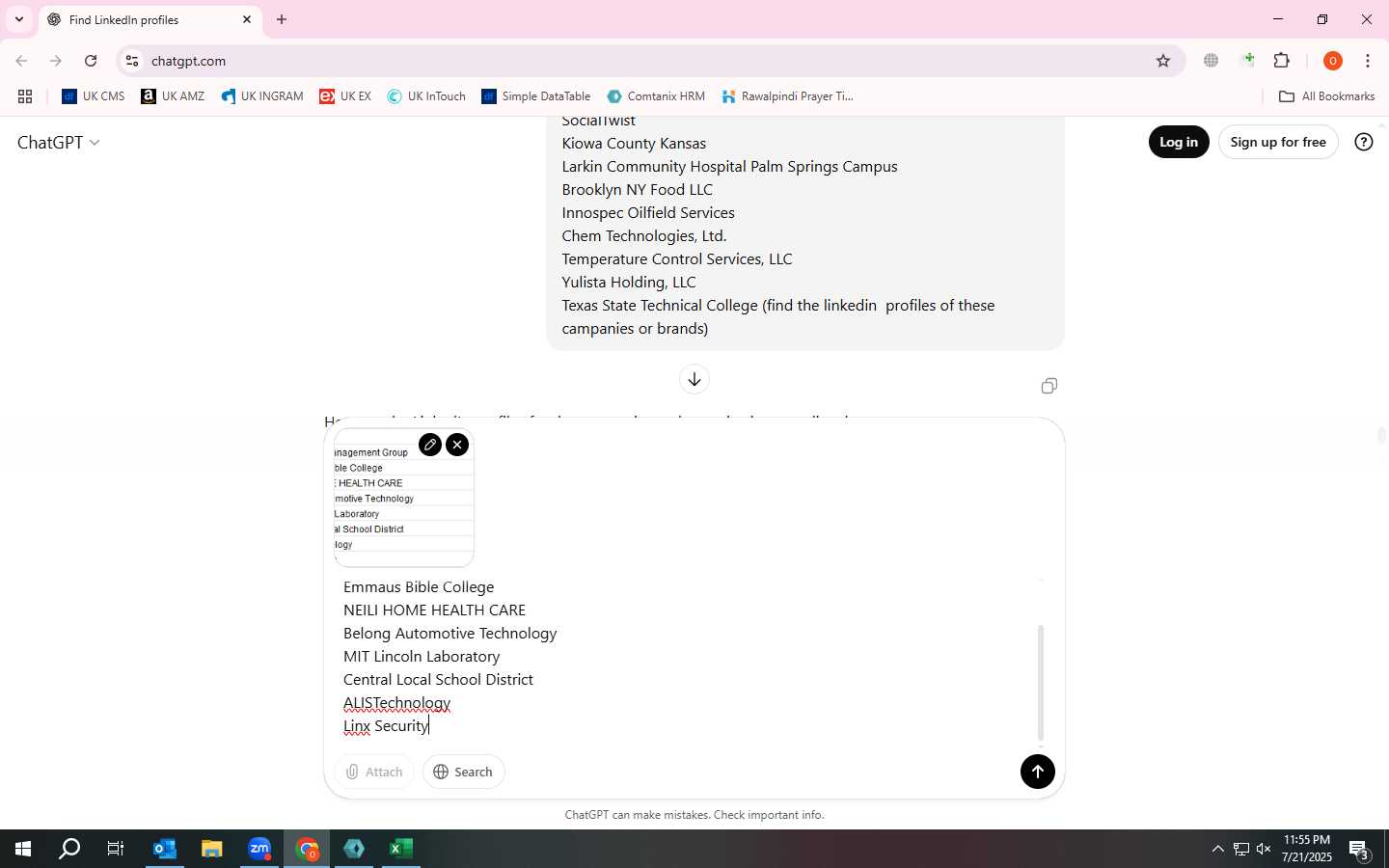Click 'Yulista Holding, LLC' in message
1389x868 pixels.
[x=629, y=283]
